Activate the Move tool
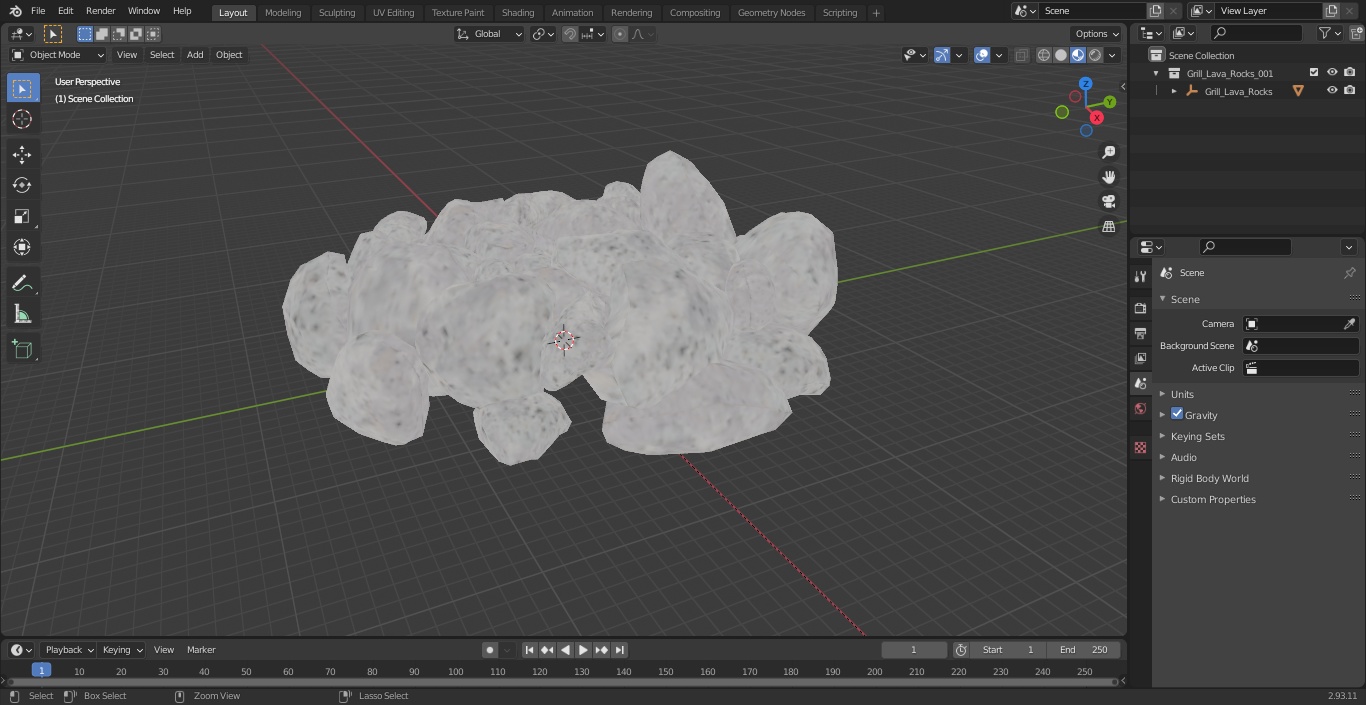The height and width of the screenshot is (705, 1366). [x=22, y=154]
